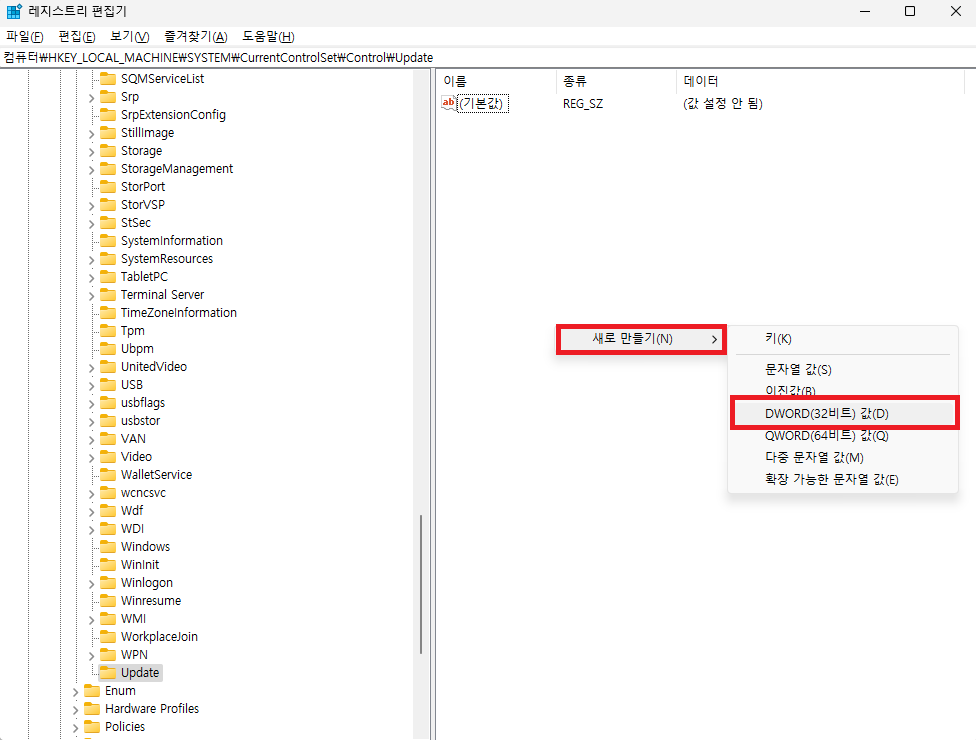Select the WorkplaceJoin key
Viewport: 976px width, 740px height.
click(159, 637)
